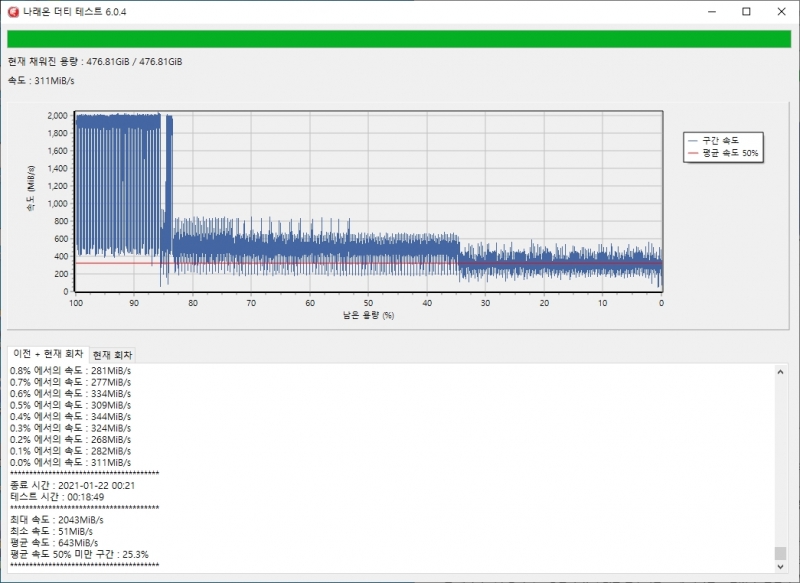The width and height of the screenshot is (800, 583).
Task: Select log line 0.6% 에서의 속도 : 334MiB/s
Action: [70, 394]
